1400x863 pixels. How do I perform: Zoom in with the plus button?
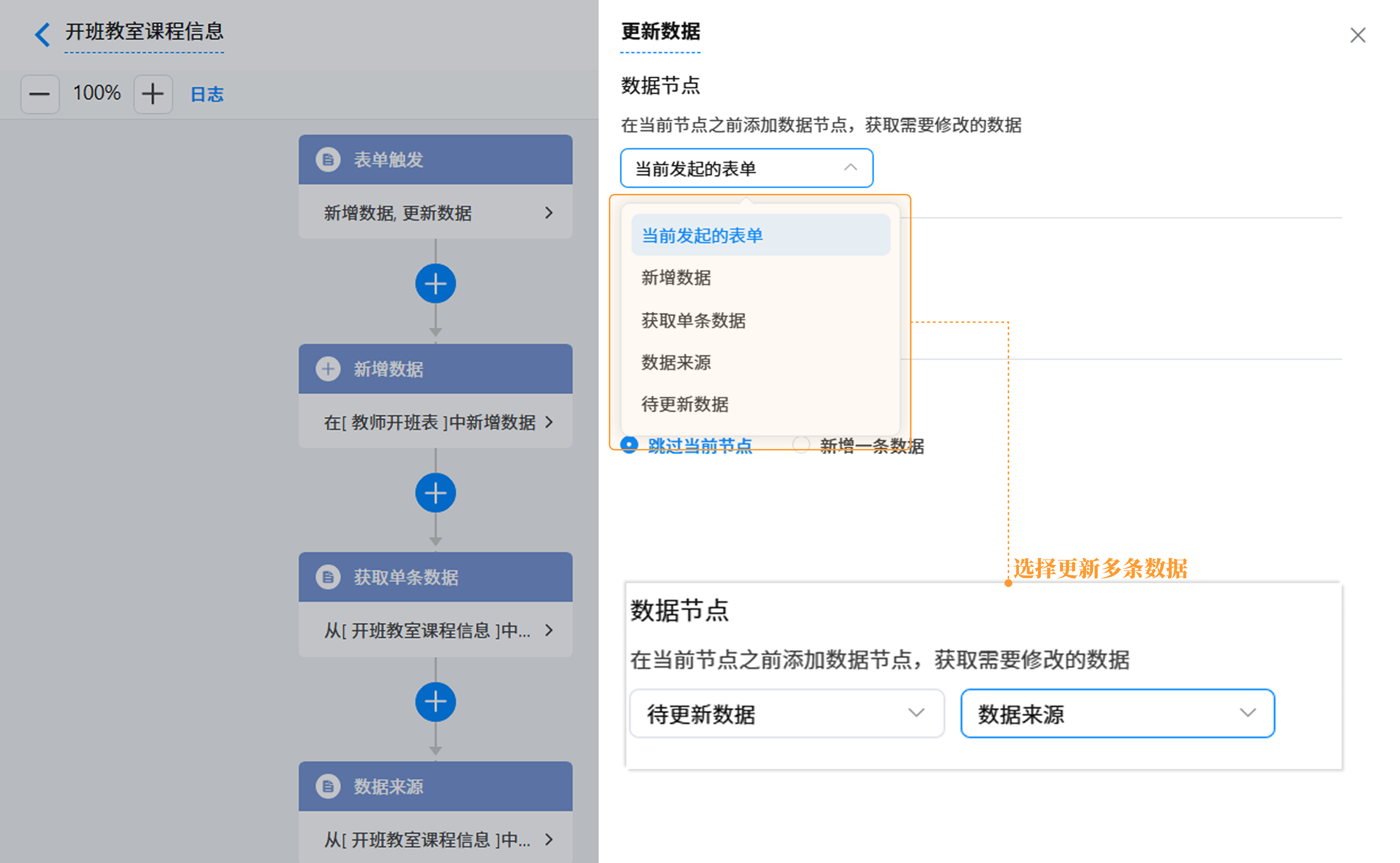coord(153,94)
